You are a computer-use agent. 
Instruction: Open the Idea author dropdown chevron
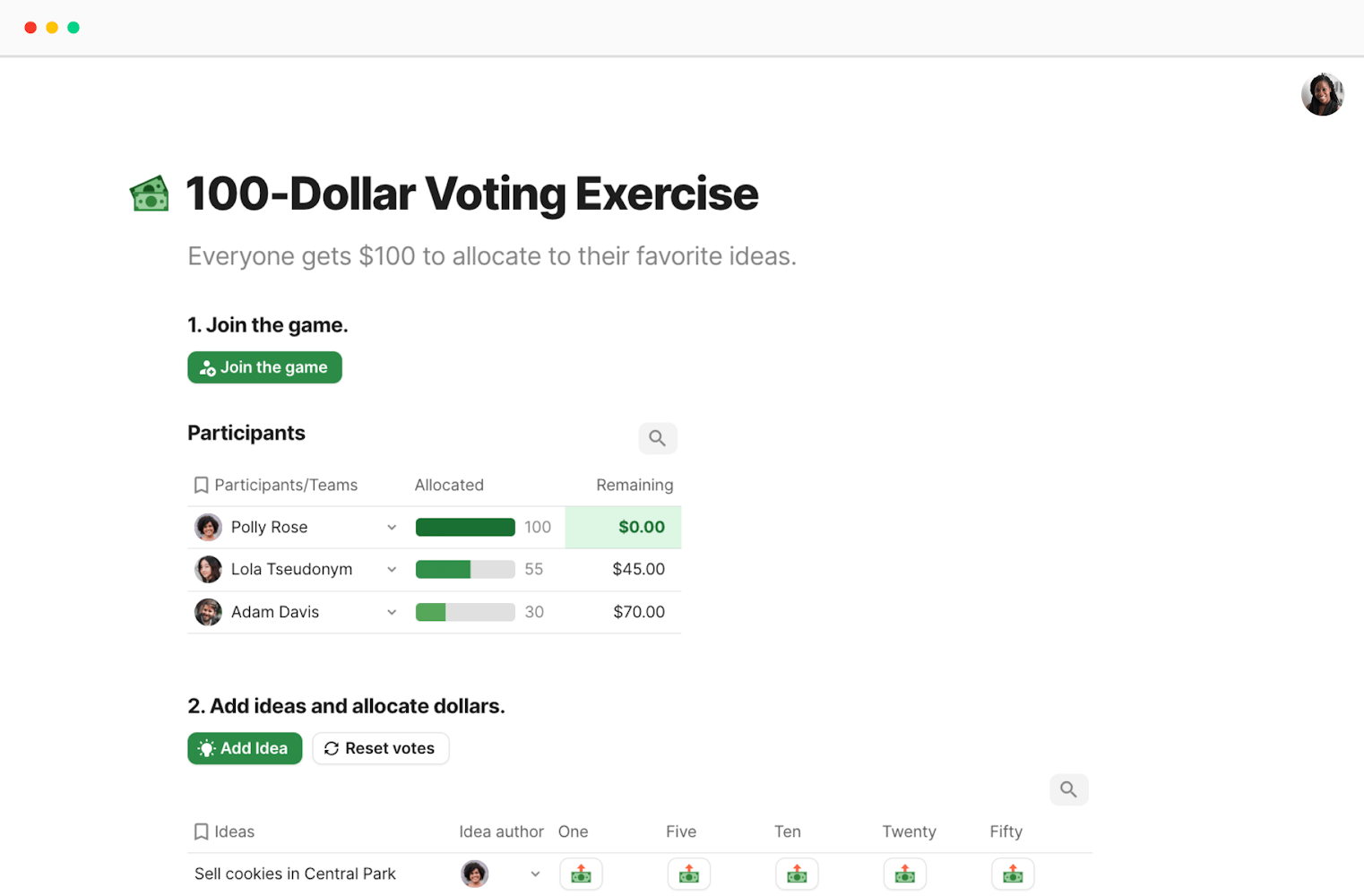[x=535, y=874]
